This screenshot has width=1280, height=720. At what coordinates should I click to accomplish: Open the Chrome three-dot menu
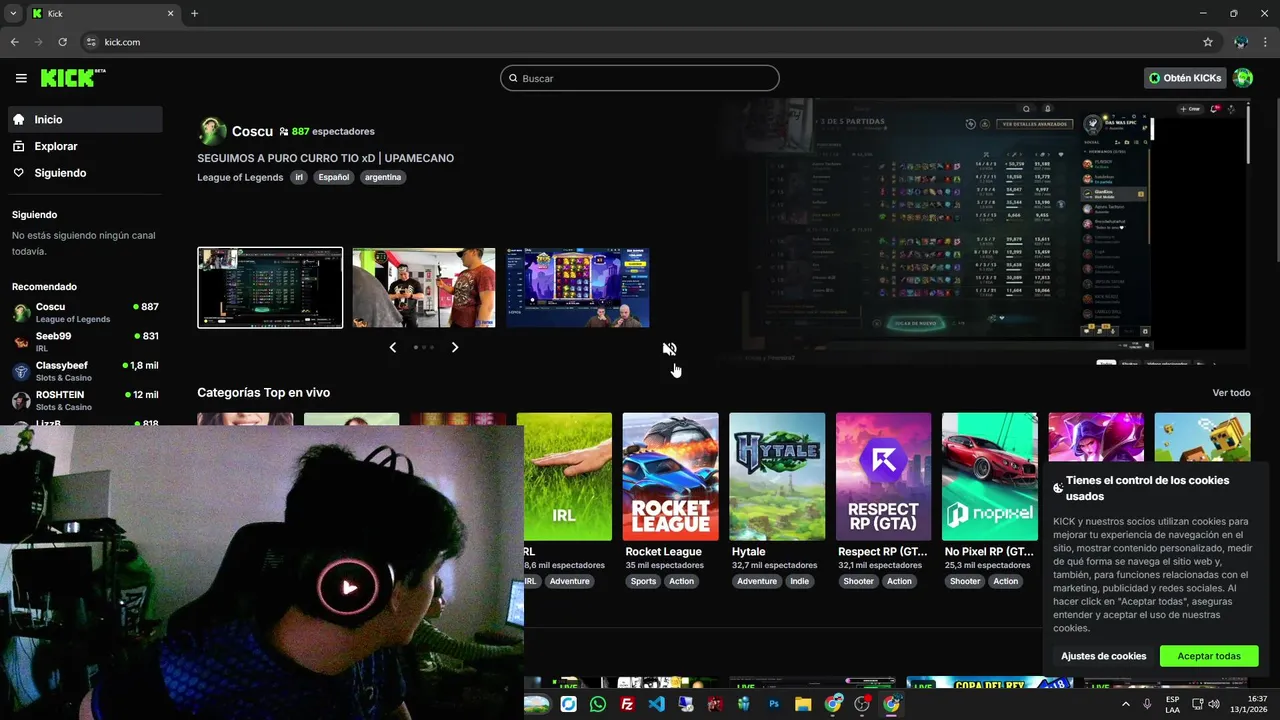(x=1266, y=42)
